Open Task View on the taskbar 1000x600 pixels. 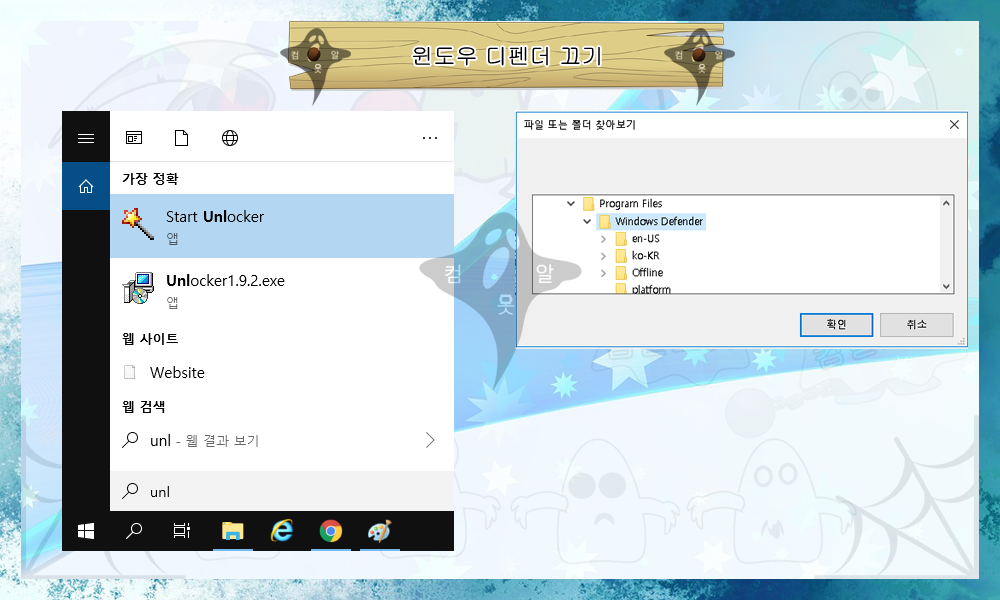click(182, 530)
